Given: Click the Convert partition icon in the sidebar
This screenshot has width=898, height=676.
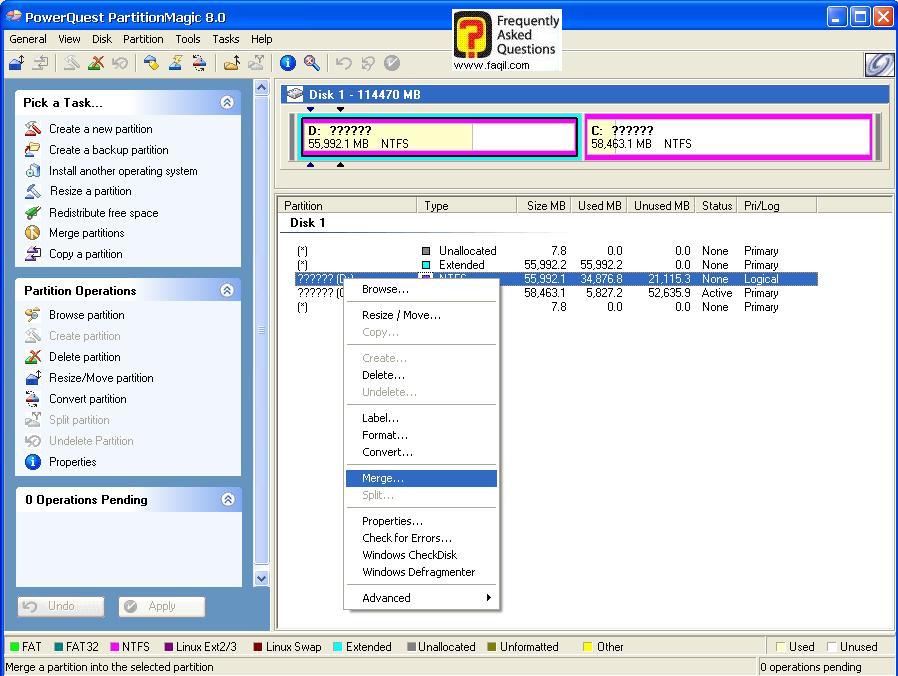Looking at the screenshot, I should pos(33,399).
